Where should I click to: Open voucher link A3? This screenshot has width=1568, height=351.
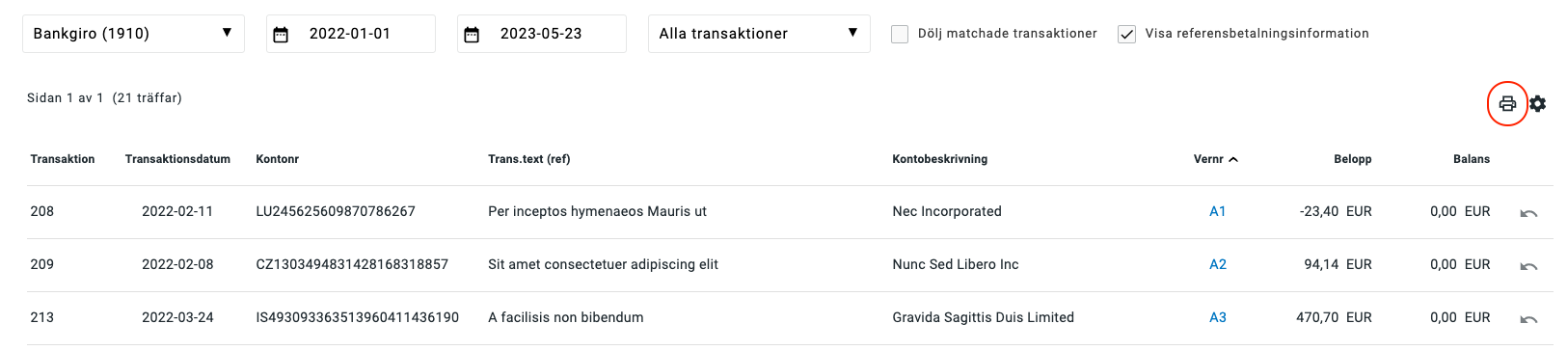coord(1218,317)
